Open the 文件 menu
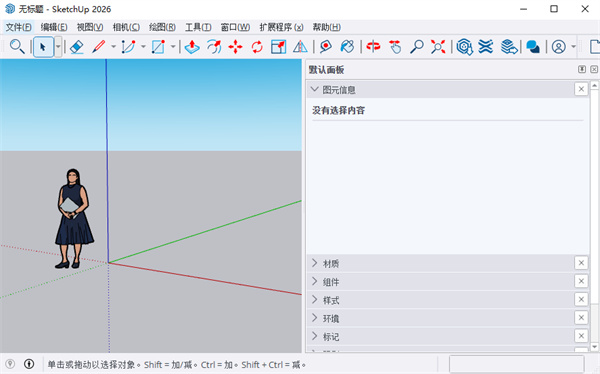The image size is (600, 374). (x=18, y=27)
